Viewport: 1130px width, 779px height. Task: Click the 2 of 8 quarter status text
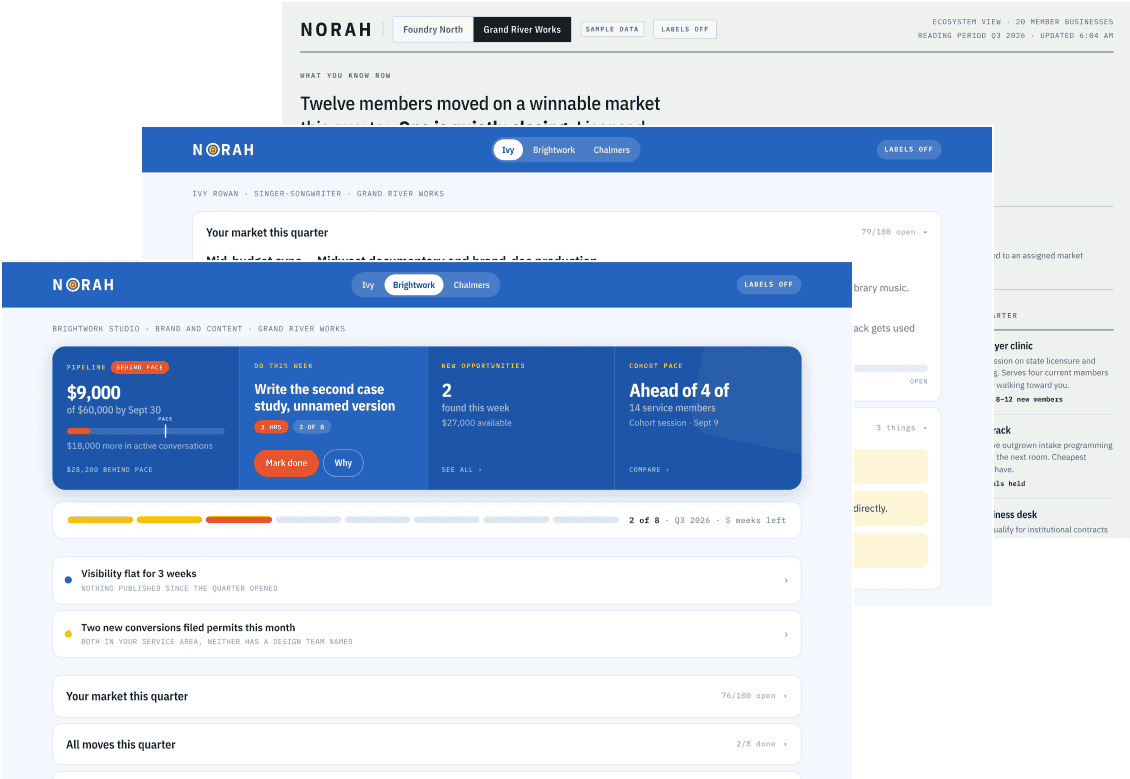(644, 520)
